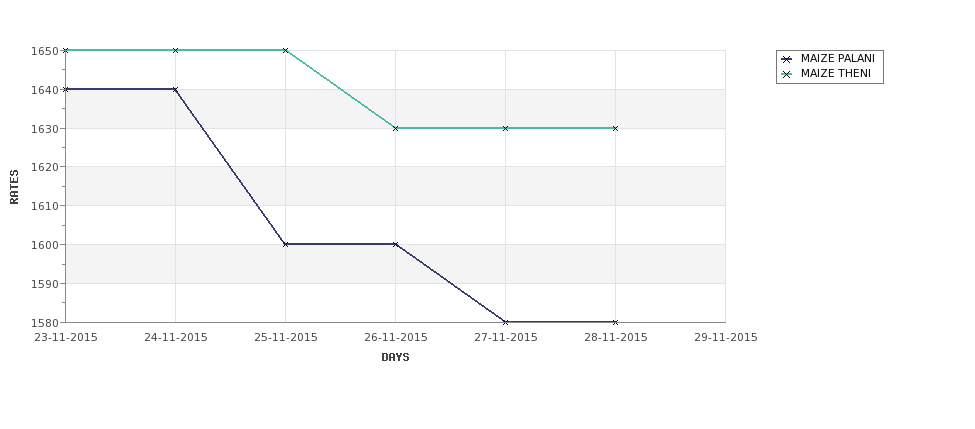Click MAIZE THENI data point on 26-11-2015
The image size is (975, 429).
[x=395, y=128]
